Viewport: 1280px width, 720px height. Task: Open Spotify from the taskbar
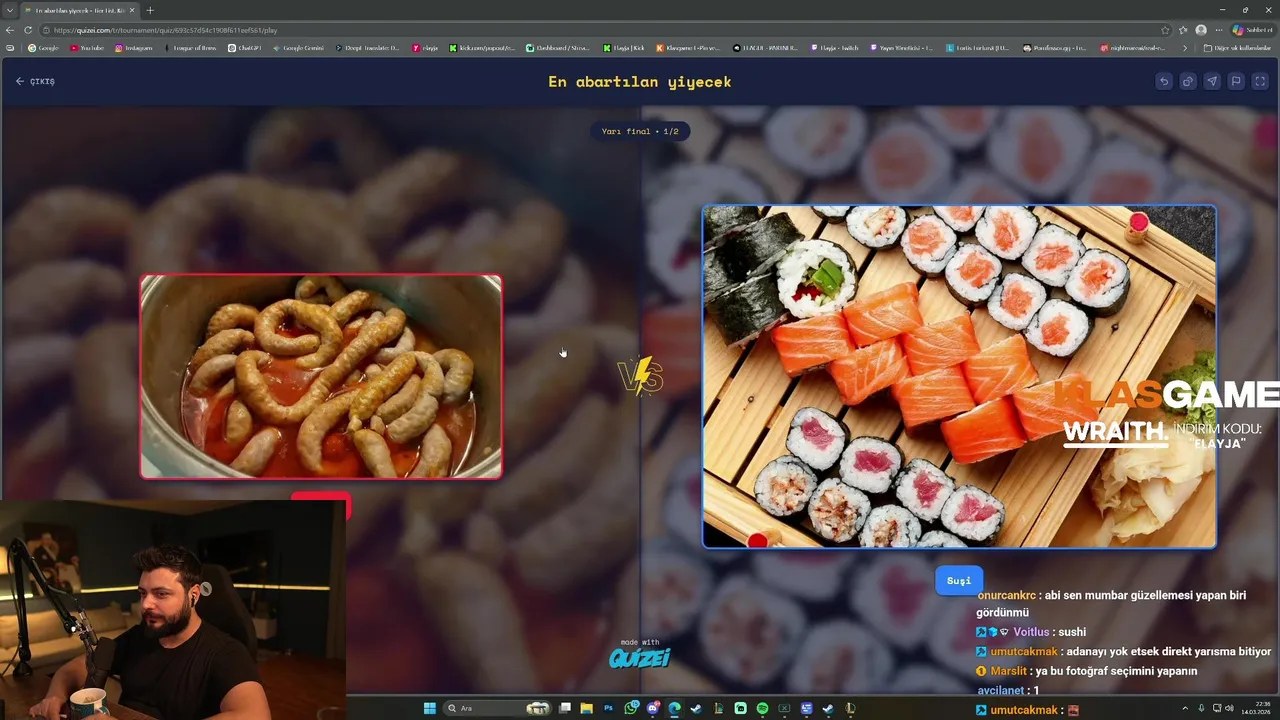(x=762, y=708)
